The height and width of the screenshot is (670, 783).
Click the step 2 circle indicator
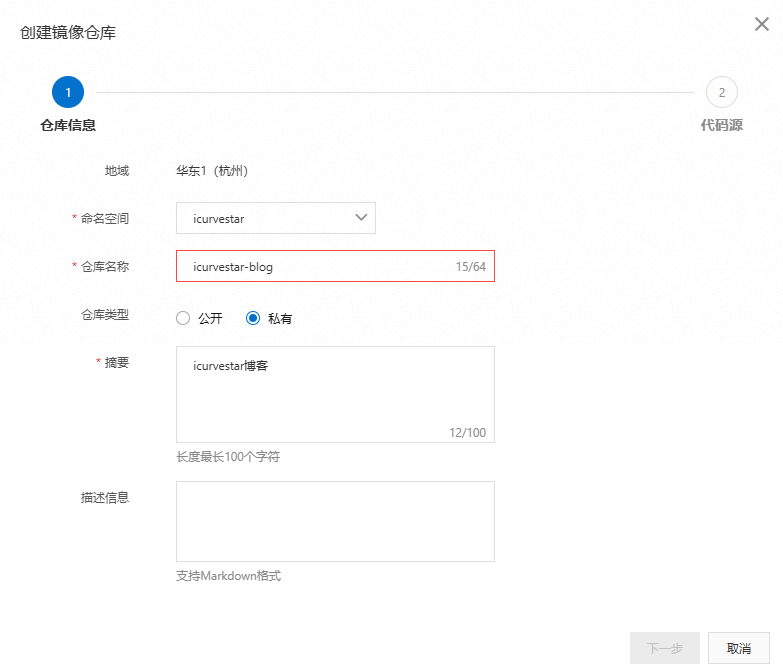(721, 93)
